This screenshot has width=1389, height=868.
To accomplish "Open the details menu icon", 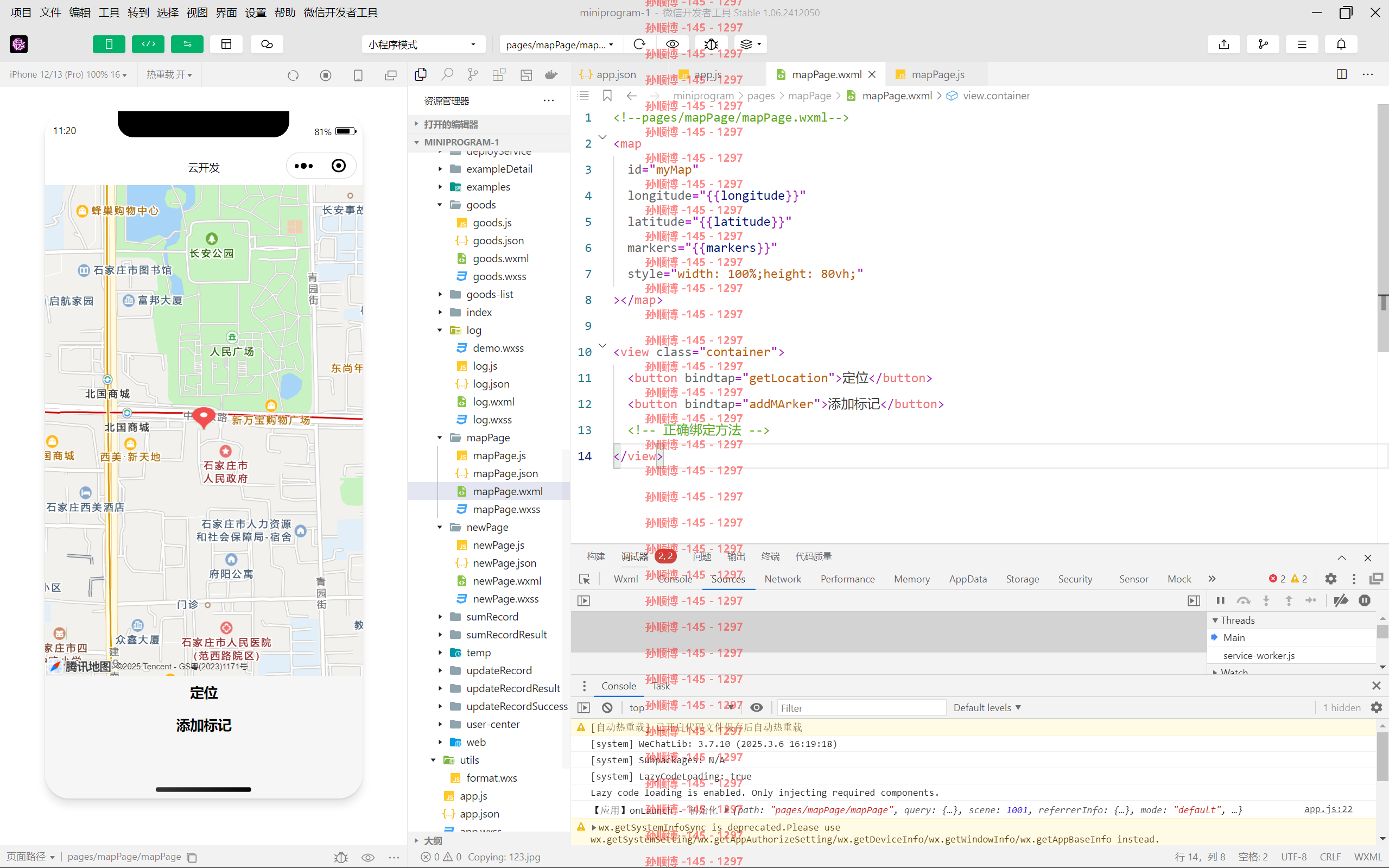I will [x=1302, y=44].
